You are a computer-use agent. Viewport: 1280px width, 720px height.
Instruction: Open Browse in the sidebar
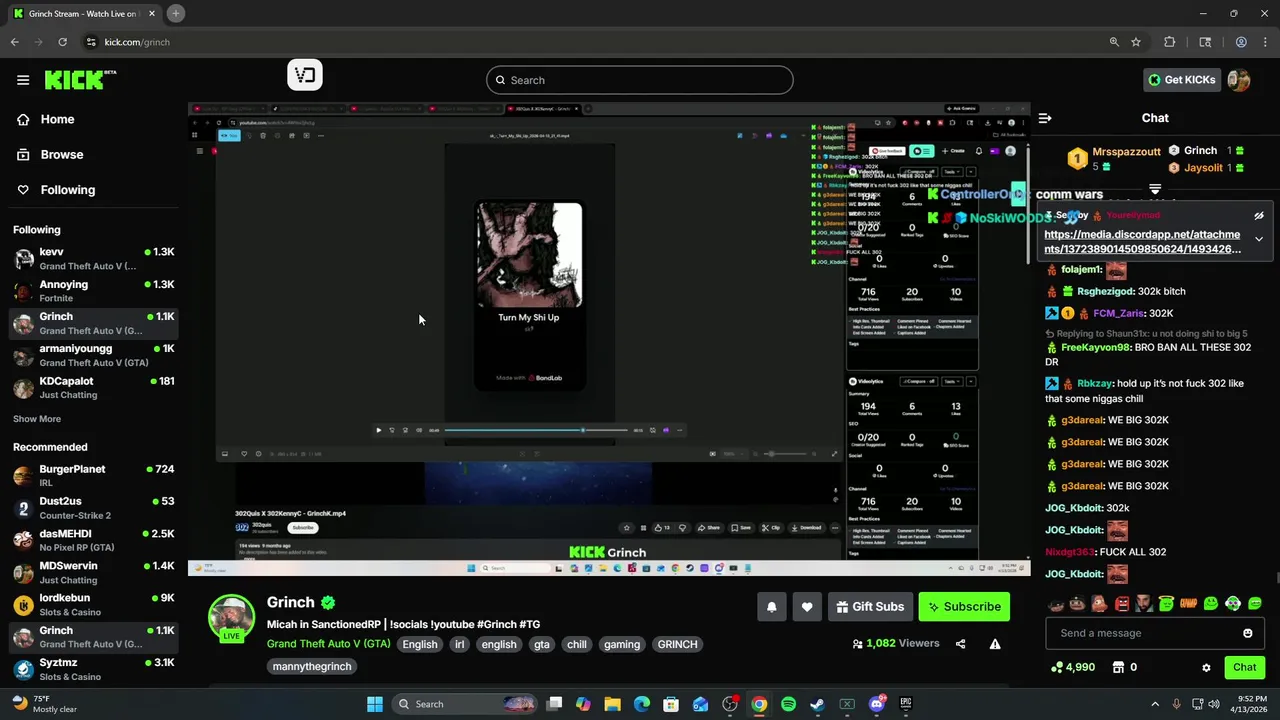(61, 154)
